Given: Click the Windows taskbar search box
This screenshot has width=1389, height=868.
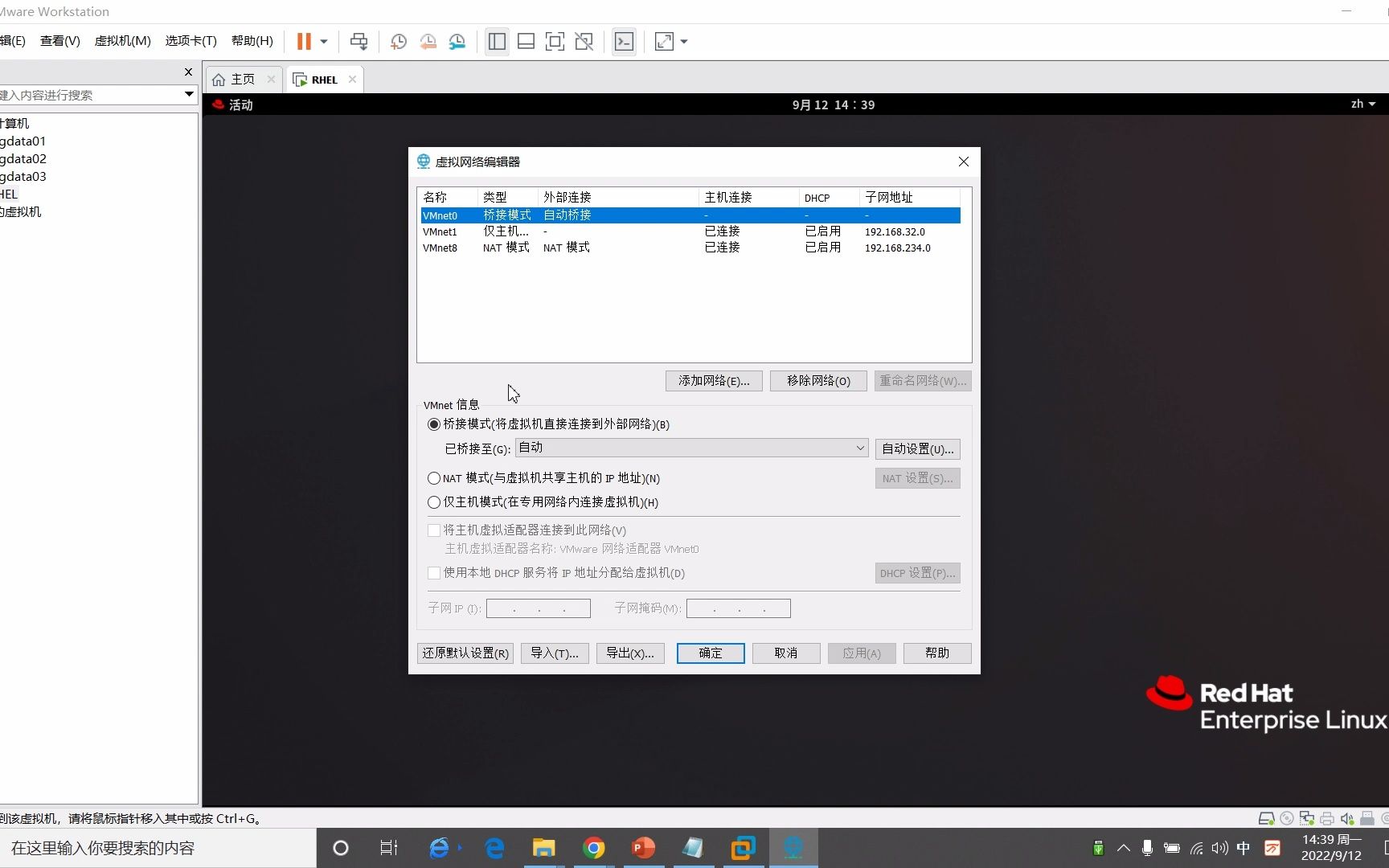Looking at the screenshot, I should tap(158, 848).
